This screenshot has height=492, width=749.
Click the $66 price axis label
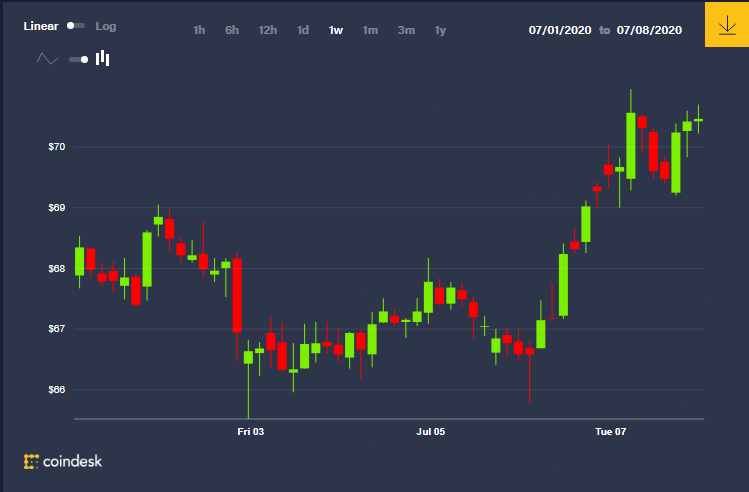coord(57,389)
